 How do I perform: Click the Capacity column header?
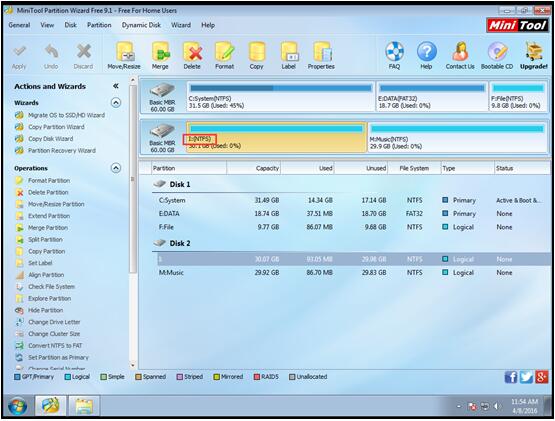pos(254,168)
